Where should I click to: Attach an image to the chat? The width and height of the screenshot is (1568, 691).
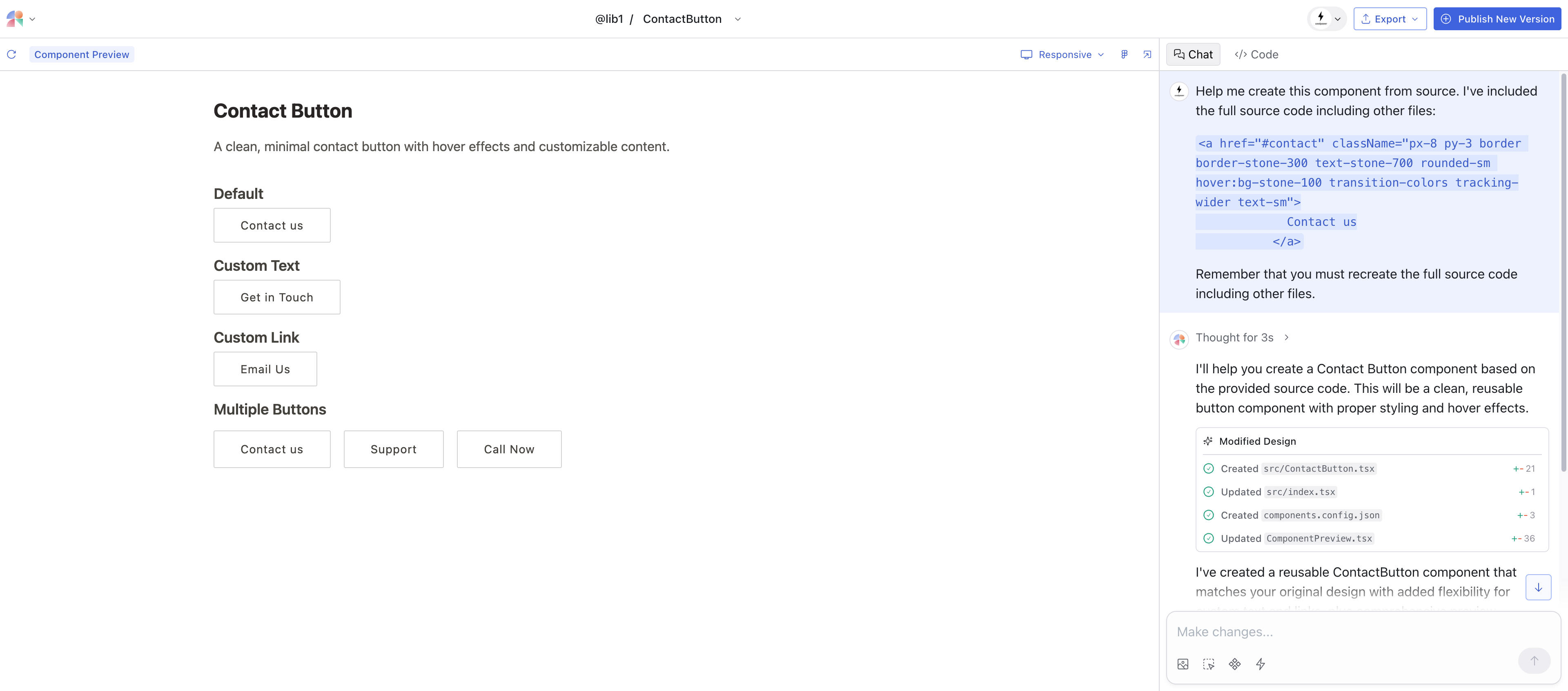pos(1183,664)
